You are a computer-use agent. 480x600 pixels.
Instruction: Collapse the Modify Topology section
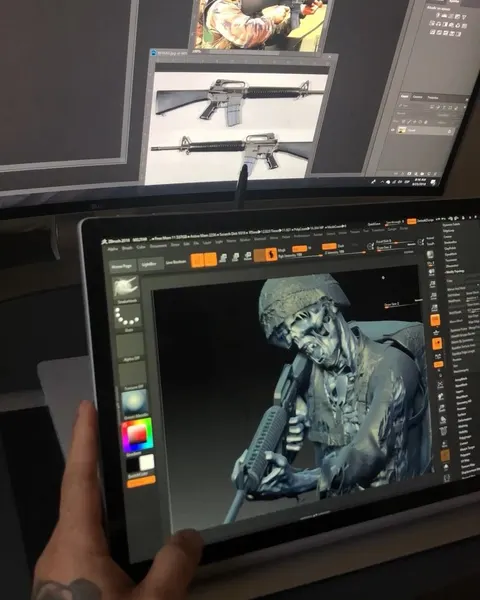pyautogui.click(x=456, y=271)
